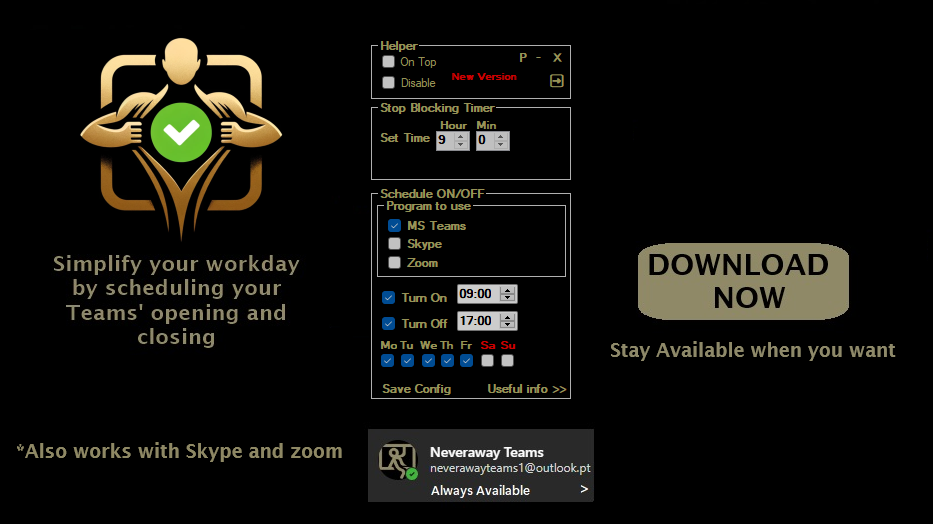The height and width of the screenshot is (524, 933).
Task: Increase Hour value with up arrow
Action: point(461,137)
